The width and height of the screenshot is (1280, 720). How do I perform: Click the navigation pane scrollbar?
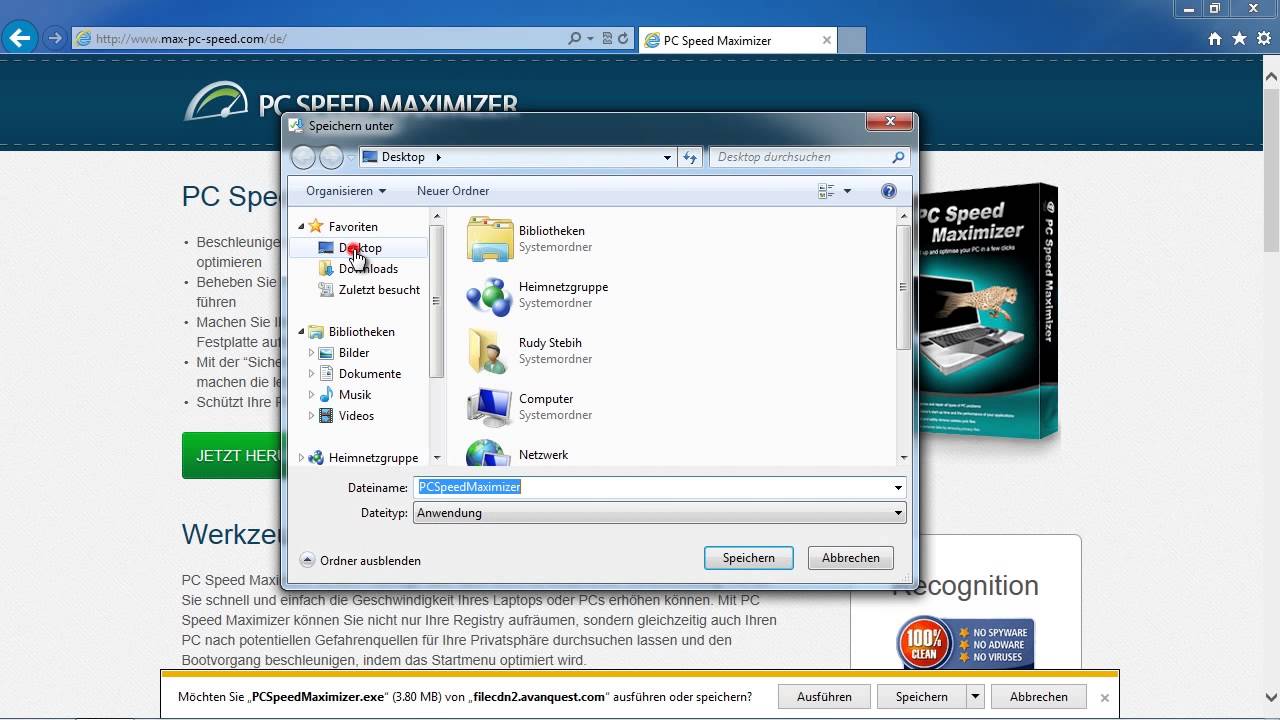437,300
